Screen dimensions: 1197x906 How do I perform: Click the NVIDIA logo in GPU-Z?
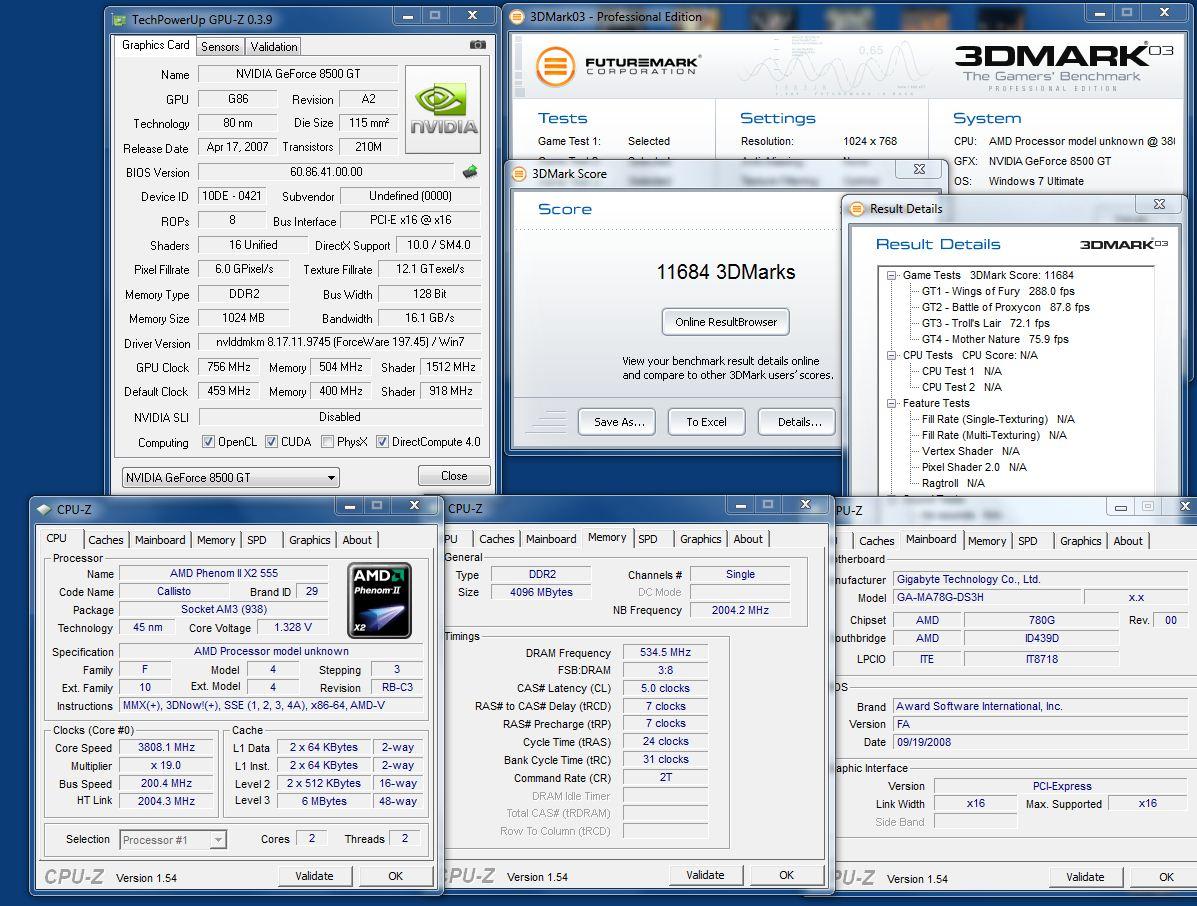point(443,109)
